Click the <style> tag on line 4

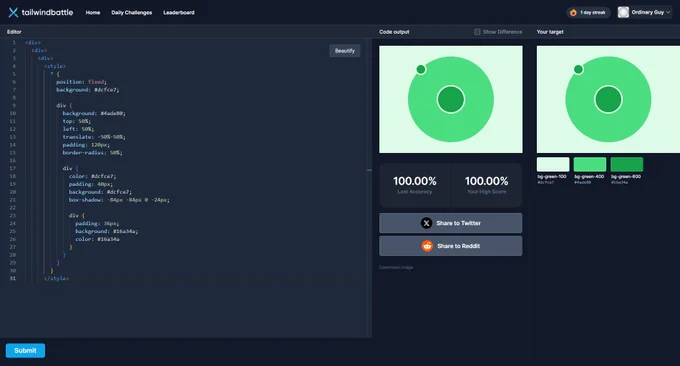[x=55, y=66]
